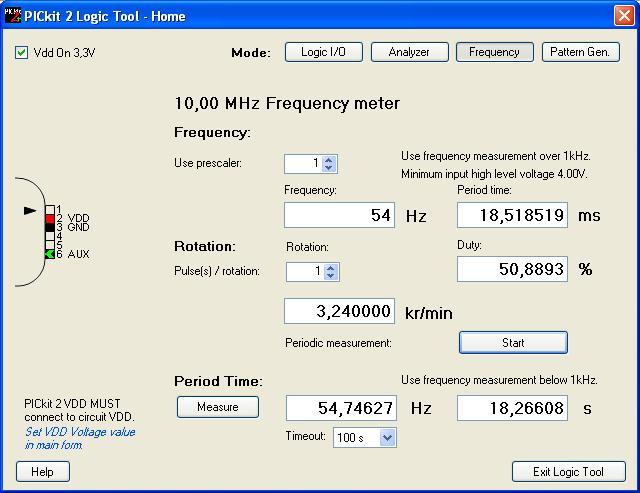The image size is (640, 493).
Task: Click Exit Logic Tool button
Action: pyautogui.click(x=569, y=472)
